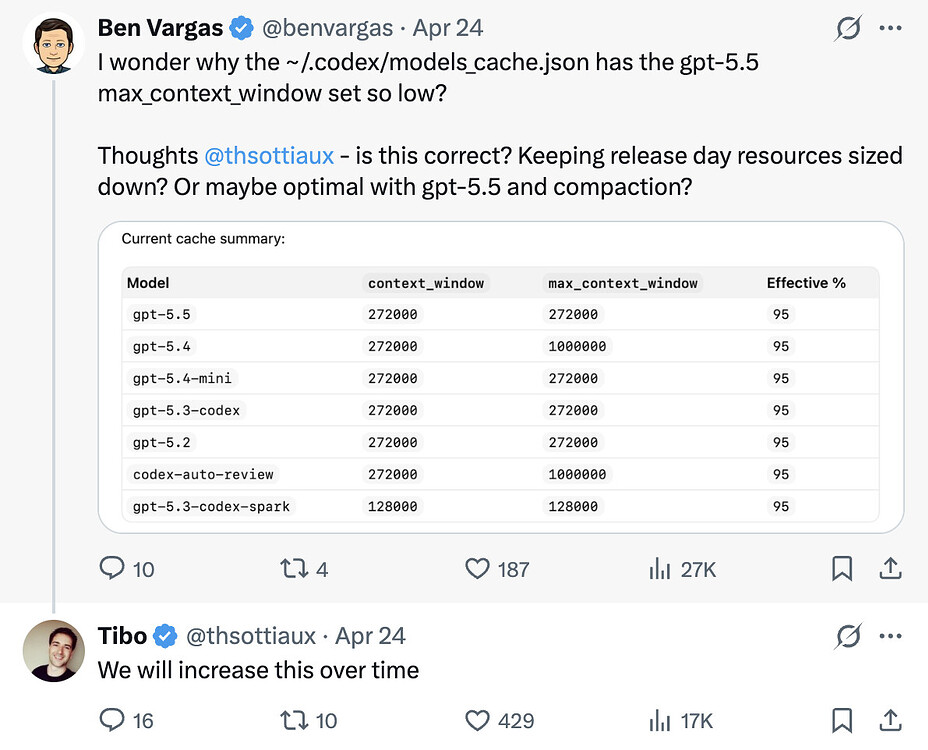This screenshot has width=928, height=750.
Task: Bookmark Ben Vargas's tweet
Action: click(x=842, y=569)
